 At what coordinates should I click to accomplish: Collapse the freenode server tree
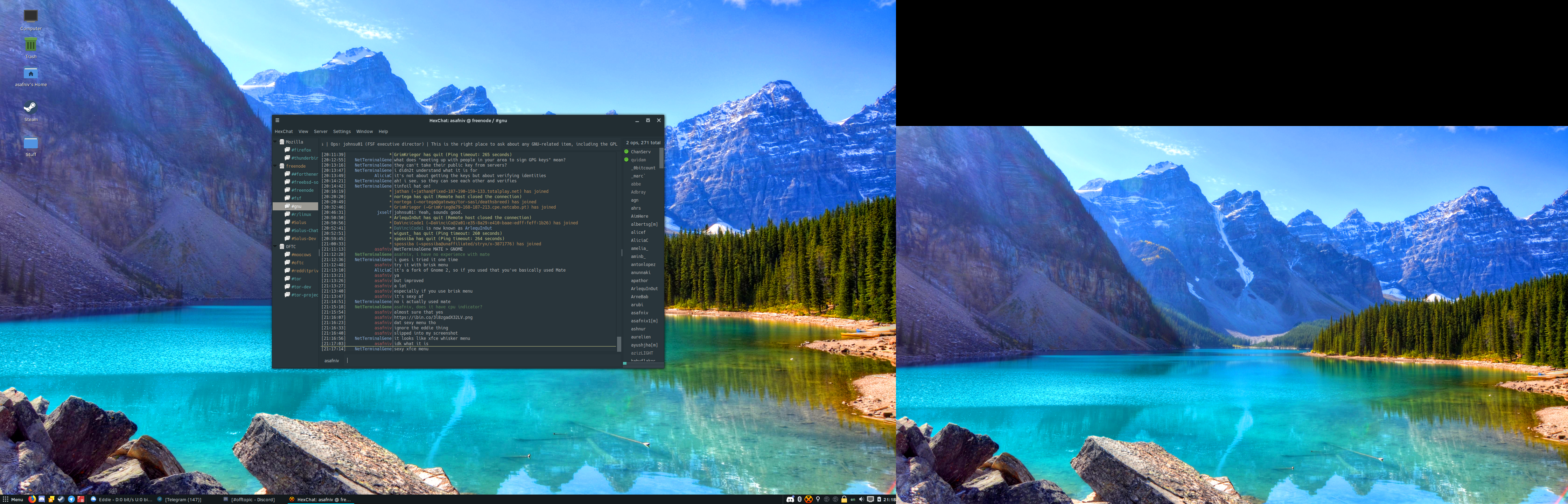pyautogui.click(x=275, y=166)
